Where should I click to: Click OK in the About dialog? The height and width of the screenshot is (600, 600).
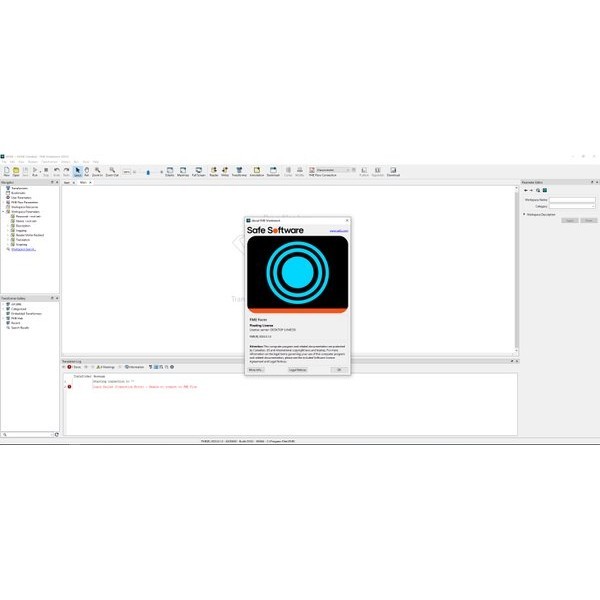tap(339, 370)
